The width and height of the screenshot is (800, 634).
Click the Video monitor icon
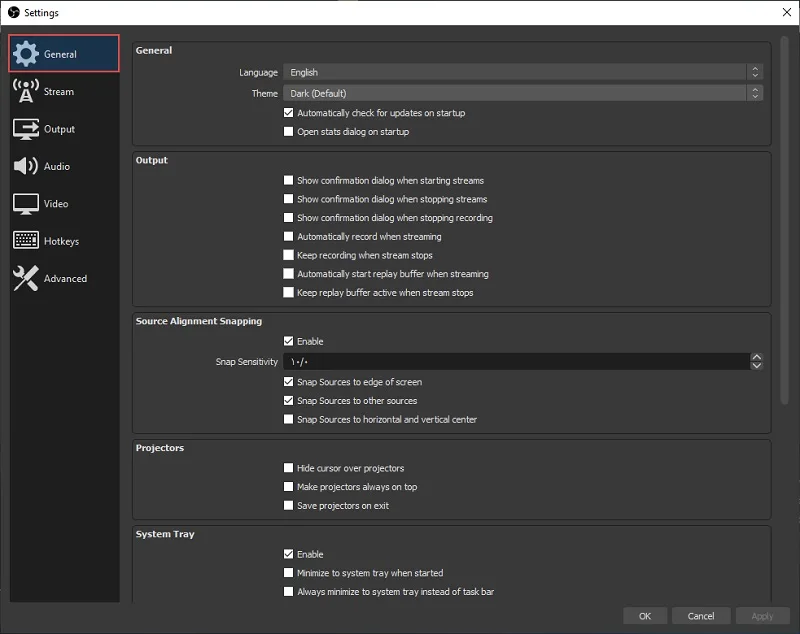26,204
